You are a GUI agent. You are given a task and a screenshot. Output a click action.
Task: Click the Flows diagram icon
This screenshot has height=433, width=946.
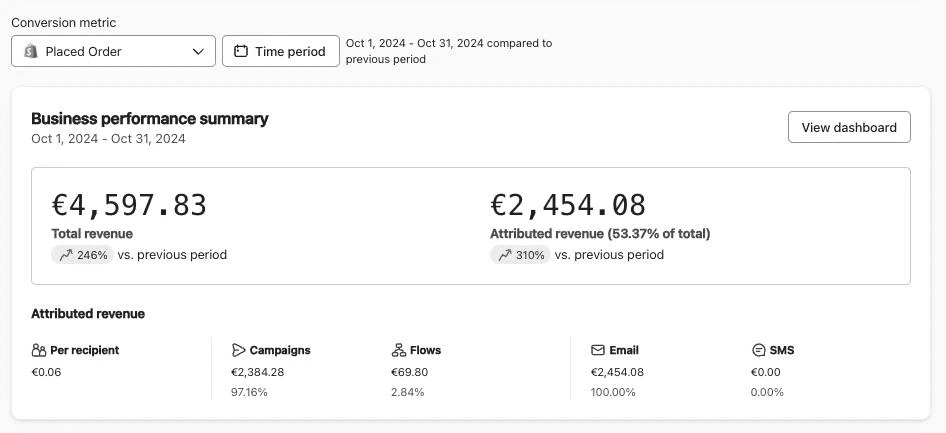point(398,350)
